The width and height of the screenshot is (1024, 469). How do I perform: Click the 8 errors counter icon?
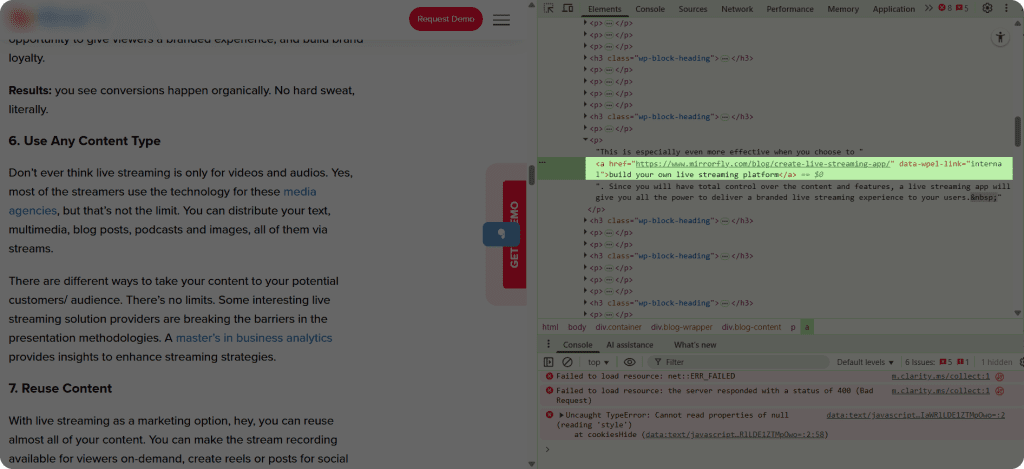tap(945, 8)
